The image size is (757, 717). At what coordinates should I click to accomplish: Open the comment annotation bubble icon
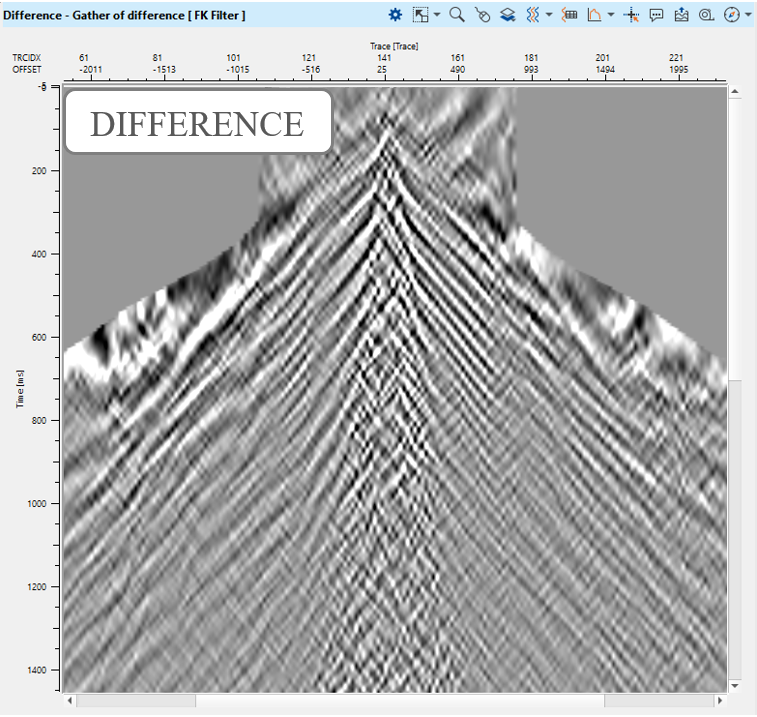656,15
